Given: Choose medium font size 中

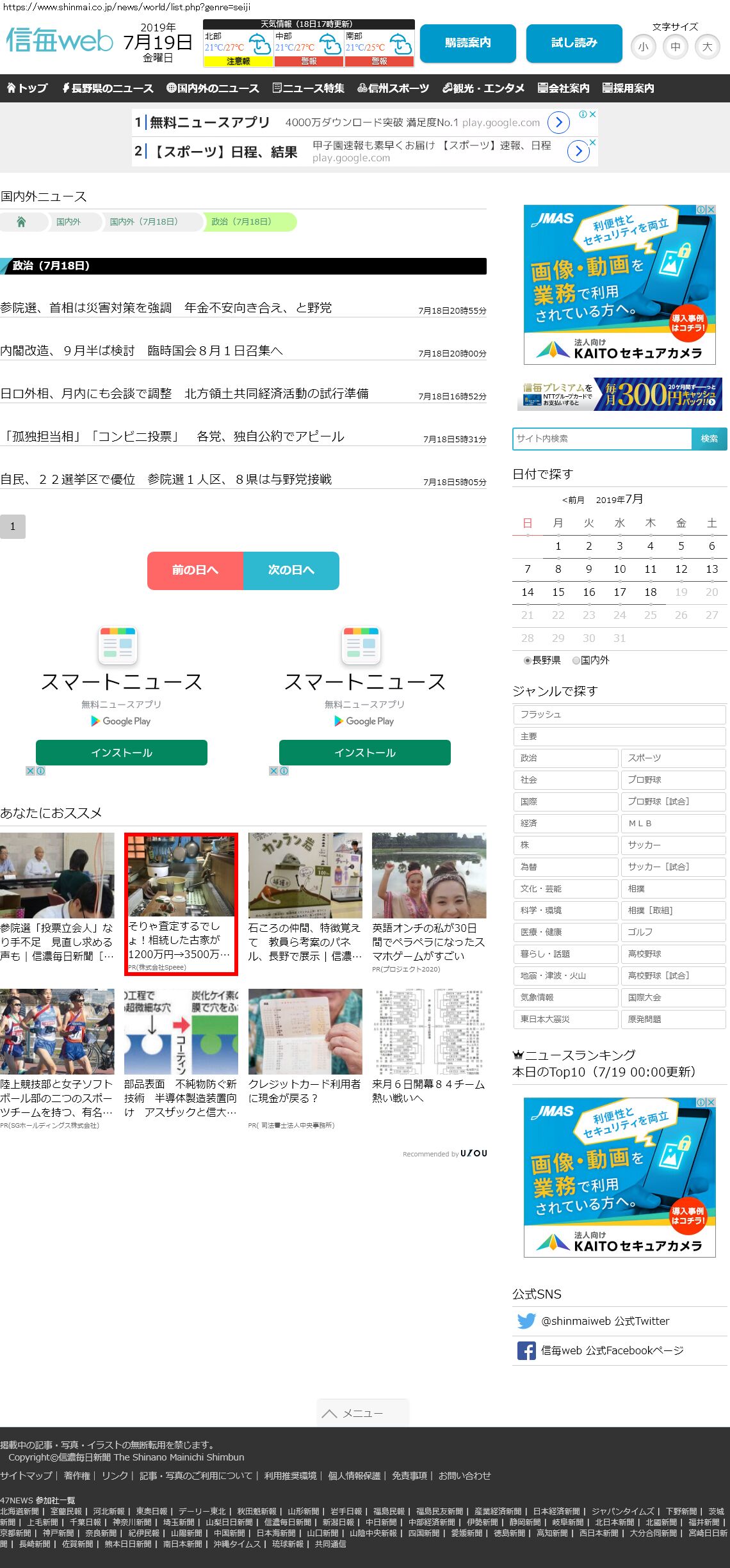Looking at the screenshot, I should [x=675, y=47].
